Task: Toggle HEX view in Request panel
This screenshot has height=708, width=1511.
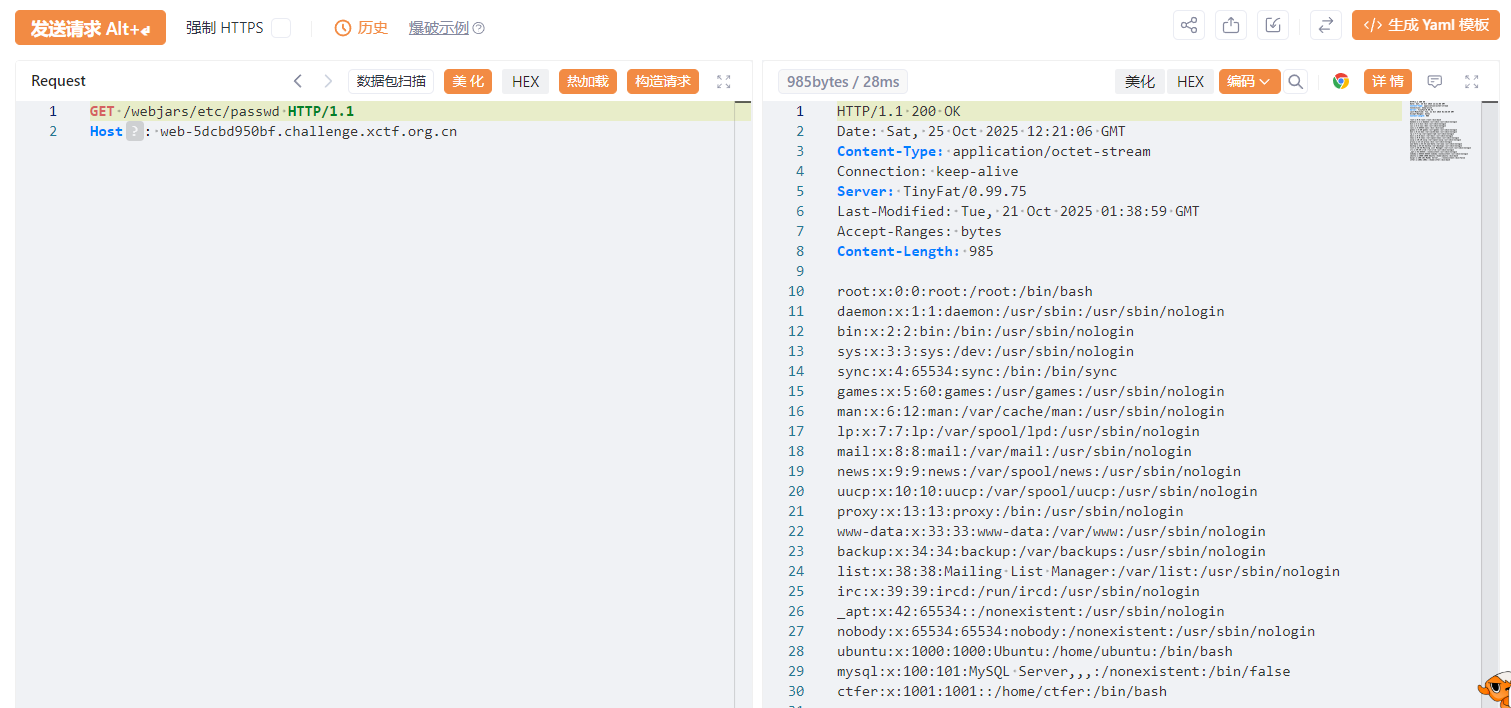Action: [525, 82]
